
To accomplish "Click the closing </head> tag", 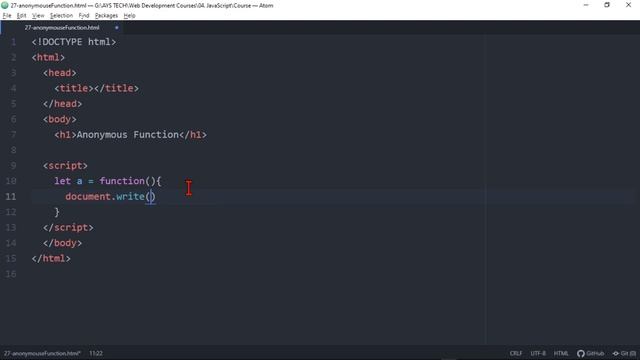I will pos(62,104).
